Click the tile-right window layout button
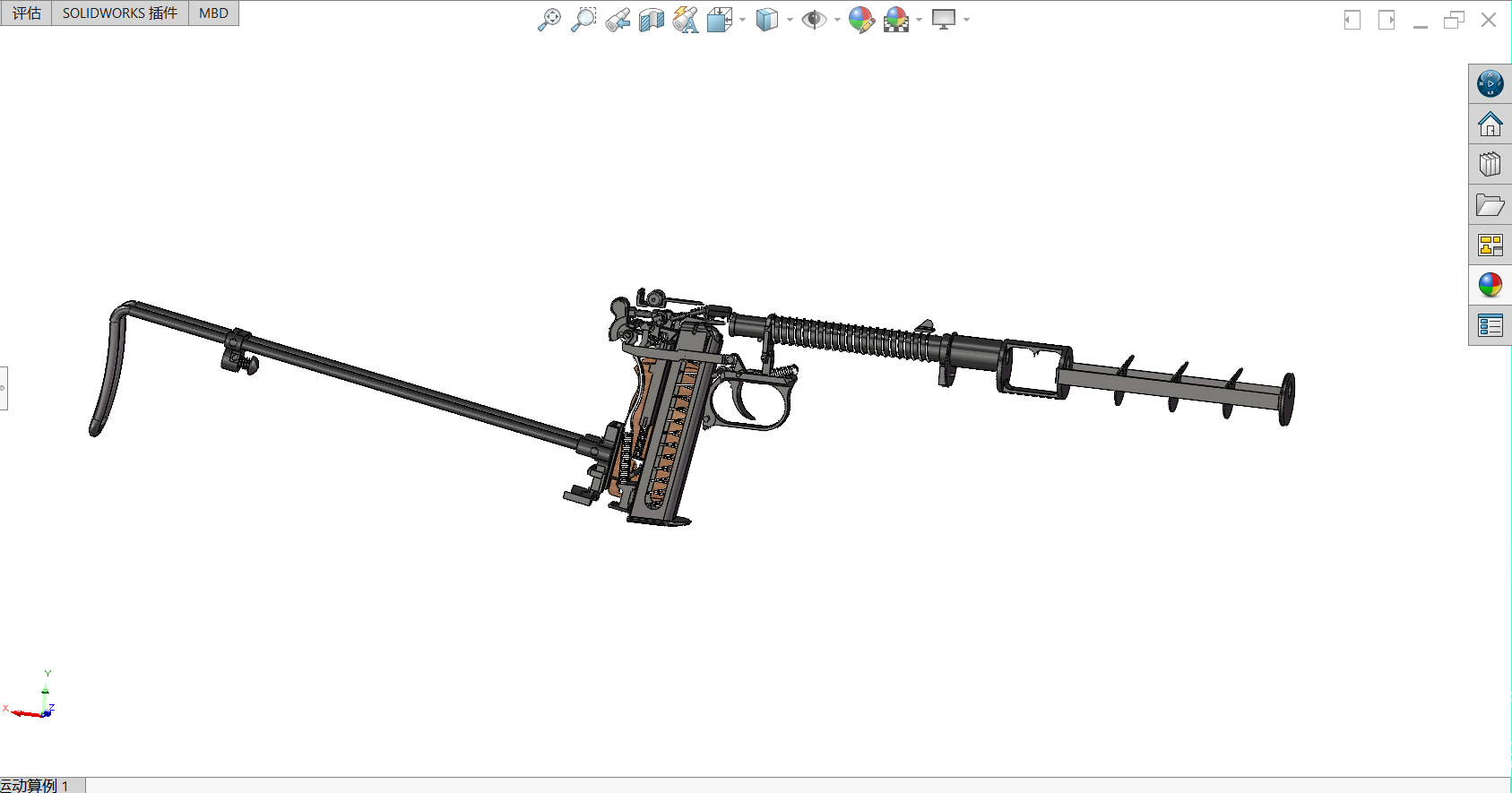The width and height of the screenshot is (1512, 793). pyautogui.click(x=1387, y=20)
